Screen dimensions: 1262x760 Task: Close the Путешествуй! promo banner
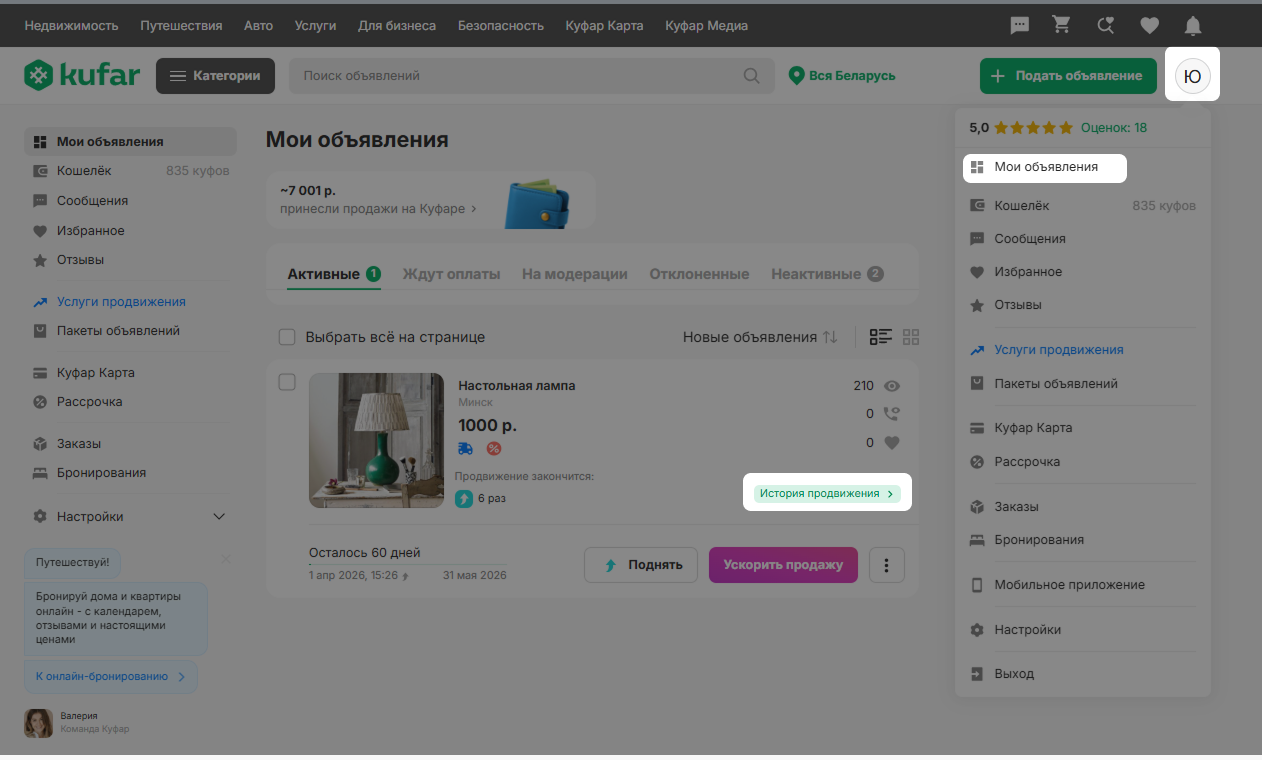pyautogui.click(x=225, y=559)
